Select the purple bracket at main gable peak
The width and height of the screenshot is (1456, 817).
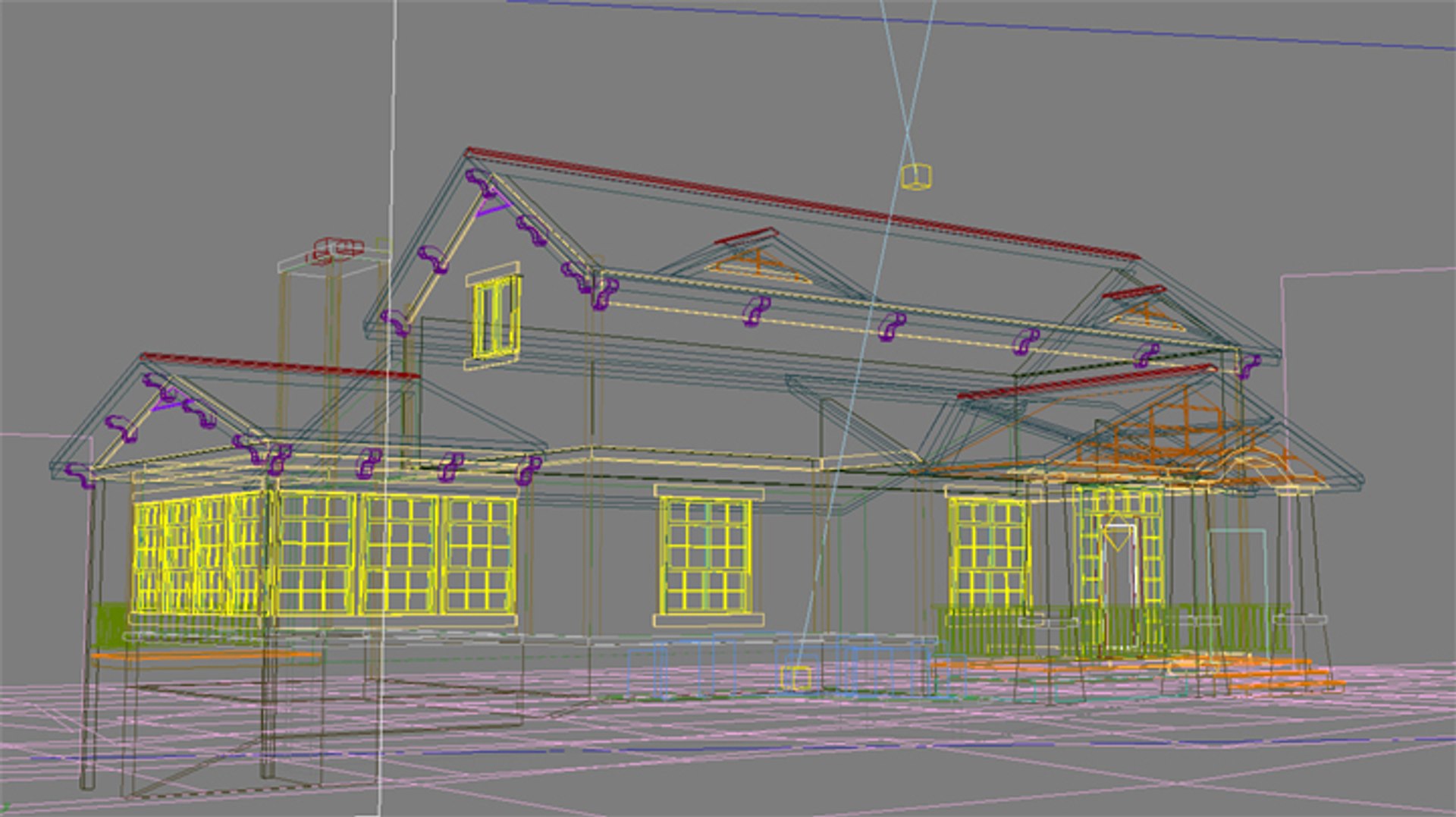pyautogui.click(x=482, y=183)
